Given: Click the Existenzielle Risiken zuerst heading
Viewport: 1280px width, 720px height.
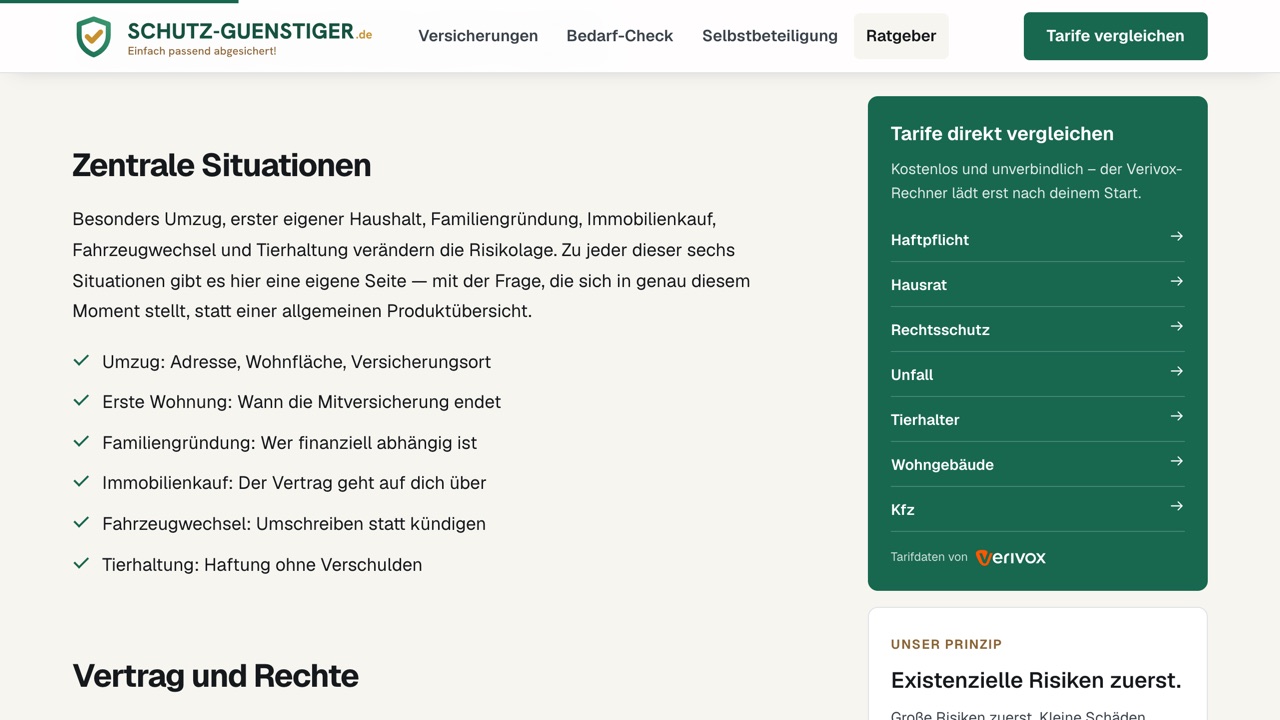Looking at the screenshot, I should coord(1036,681).
